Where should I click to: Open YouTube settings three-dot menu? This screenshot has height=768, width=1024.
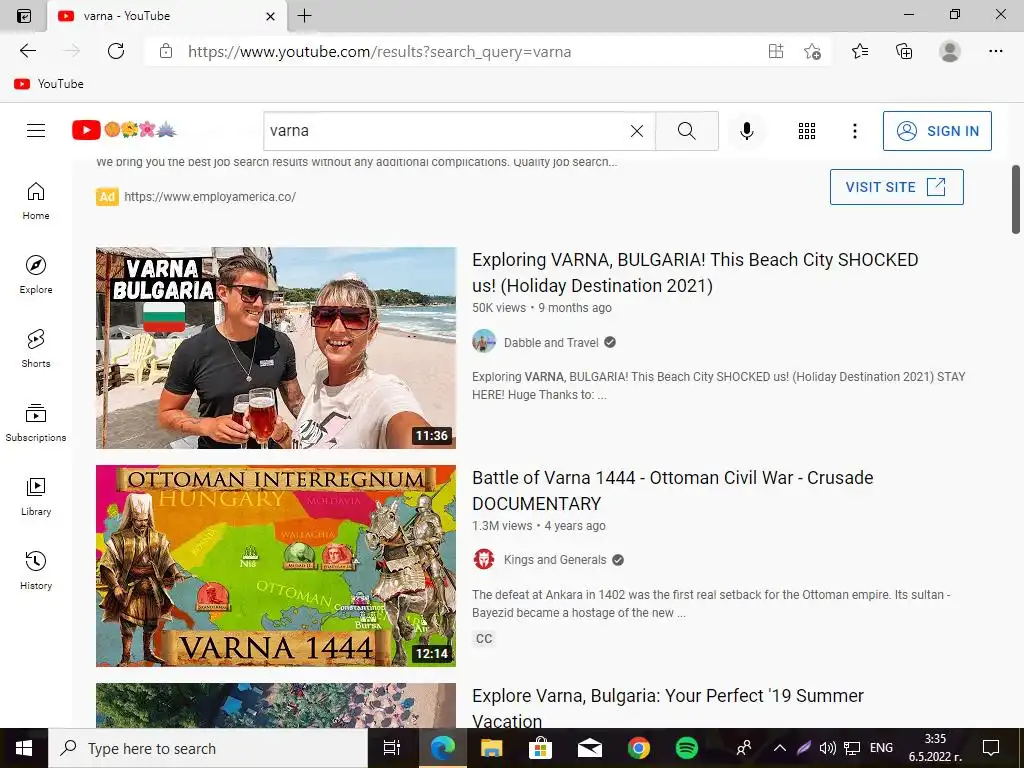(854, 131)
